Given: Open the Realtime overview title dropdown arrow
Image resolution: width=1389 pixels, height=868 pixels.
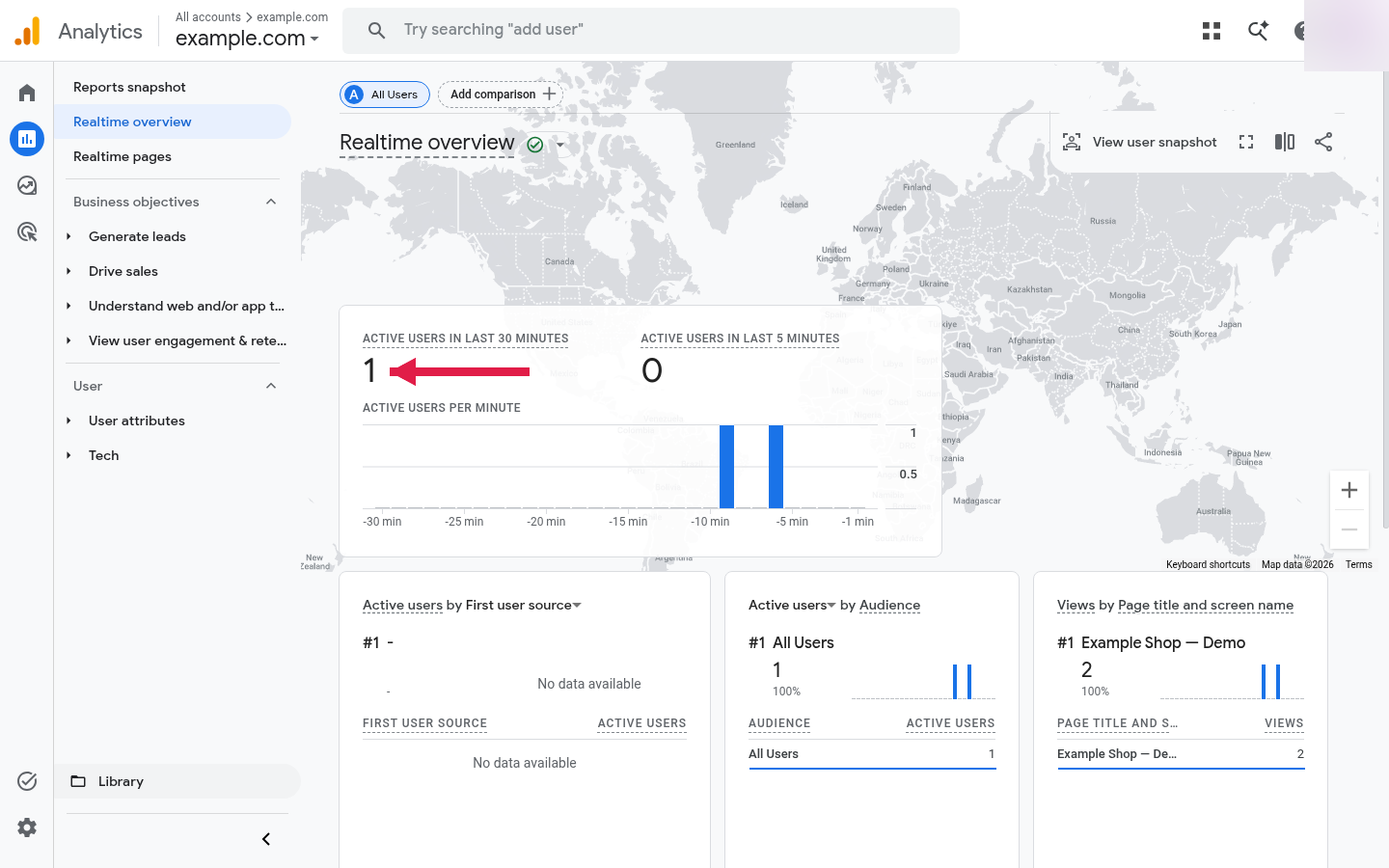Looking at the screenshot, I should [560, 145].
